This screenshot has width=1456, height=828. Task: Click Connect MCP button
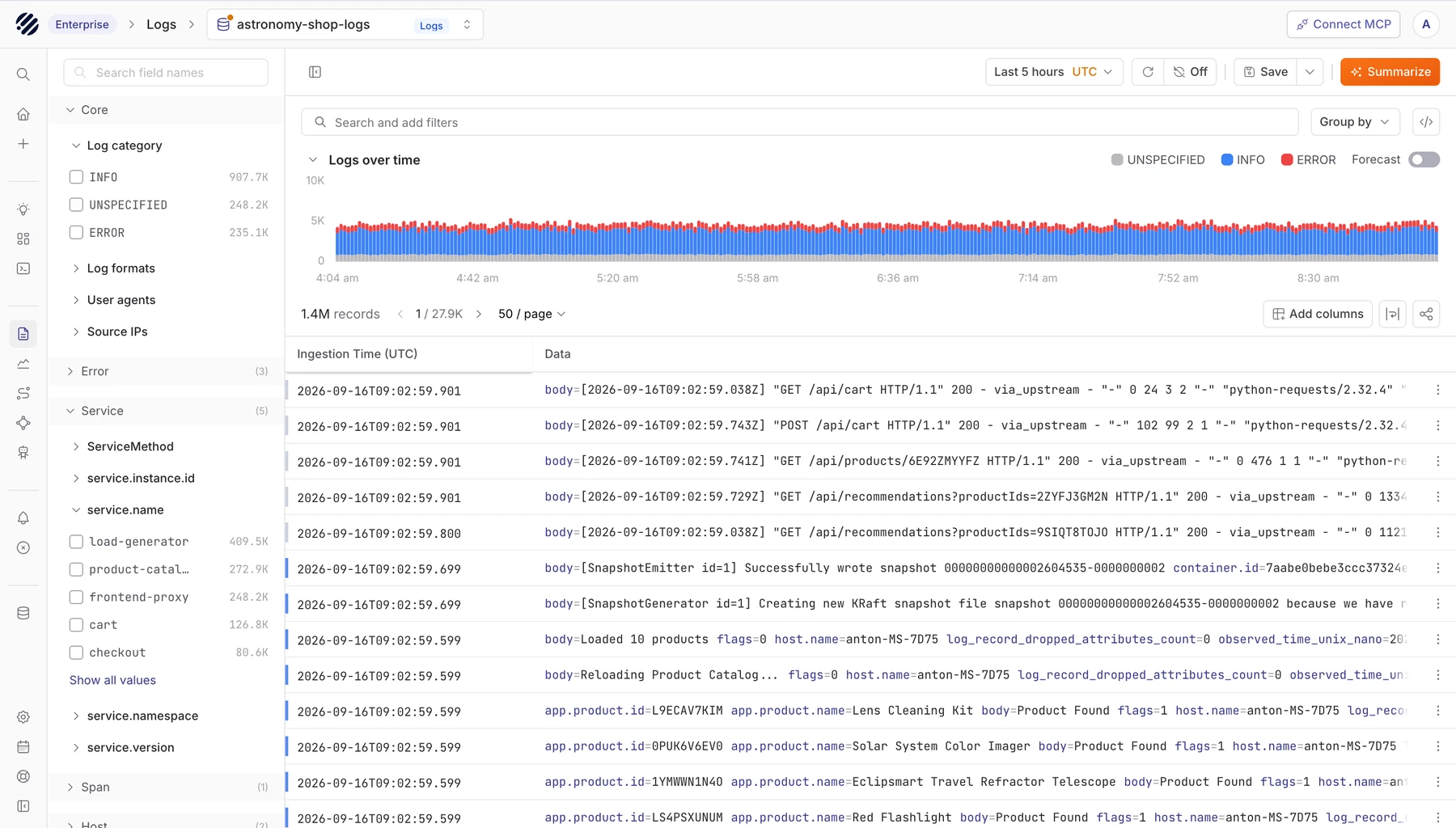[1344, 24]
